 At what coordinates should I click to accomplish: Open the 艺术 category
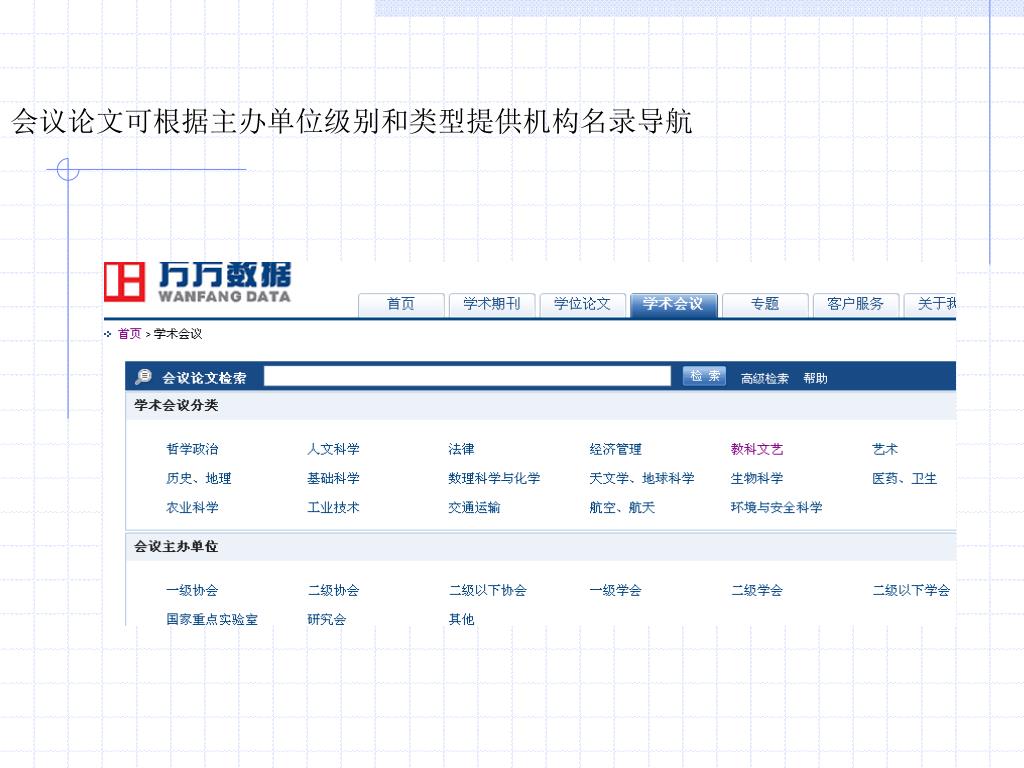coord(885,449)
